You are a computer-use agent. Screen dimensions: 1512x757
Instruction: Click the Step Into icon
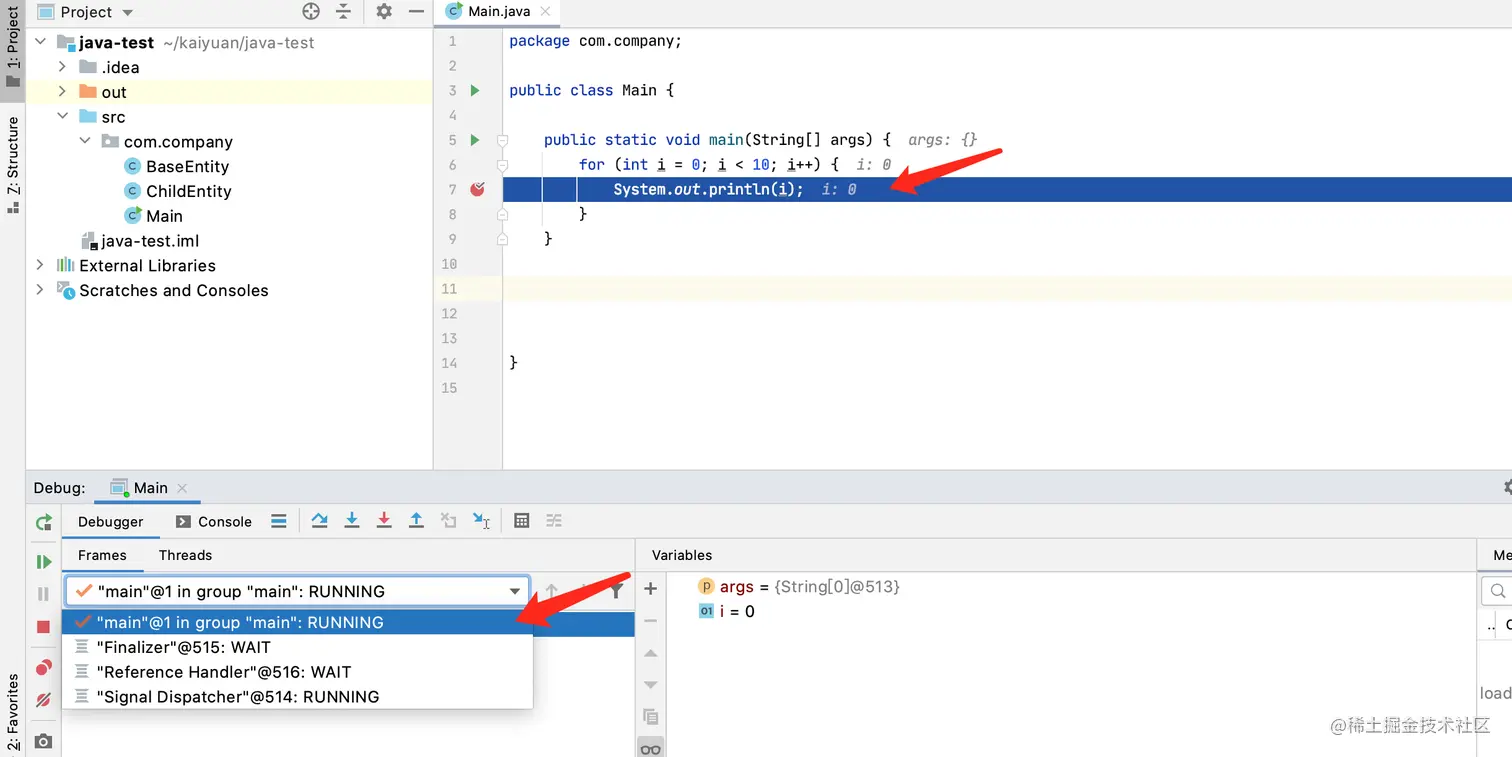(x=352, y=521)
